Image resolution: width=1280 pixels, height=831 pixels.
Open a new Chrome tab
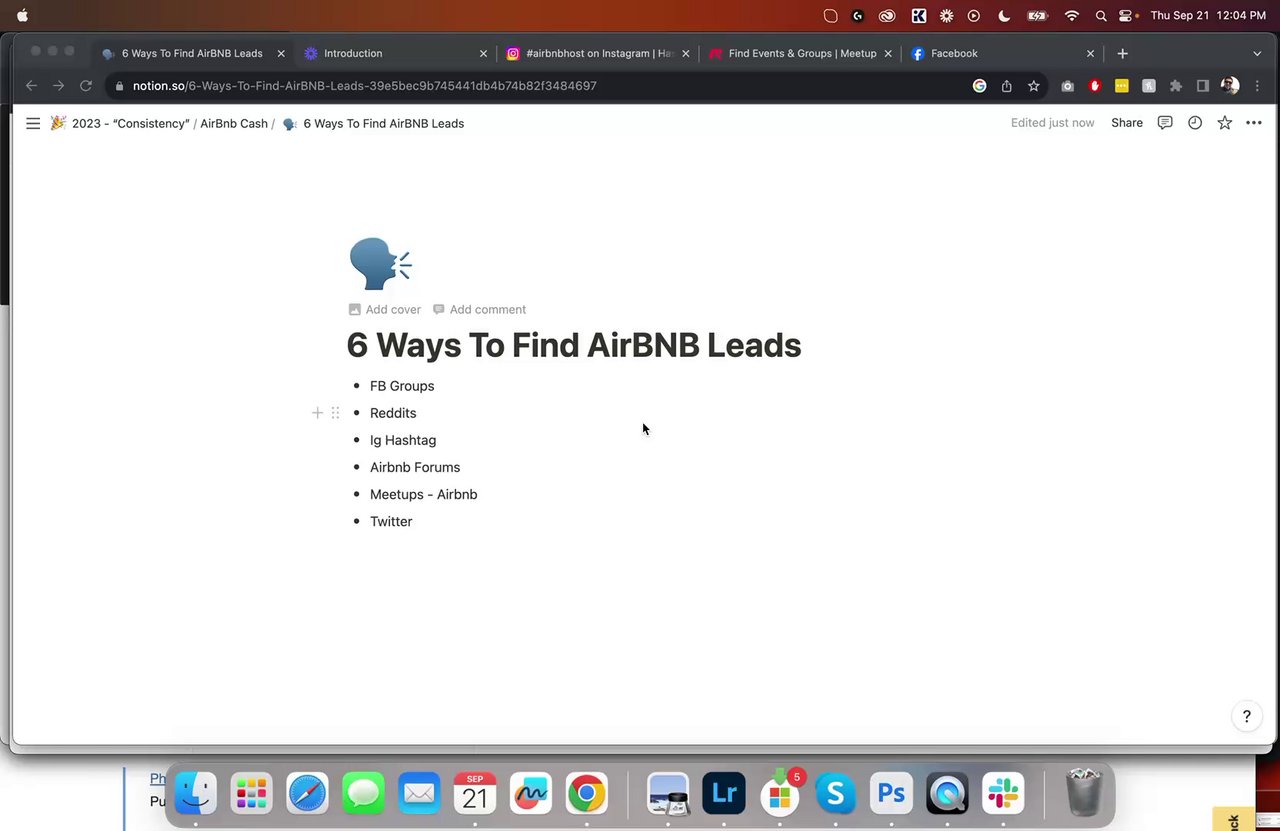(x=1122, y=53)
